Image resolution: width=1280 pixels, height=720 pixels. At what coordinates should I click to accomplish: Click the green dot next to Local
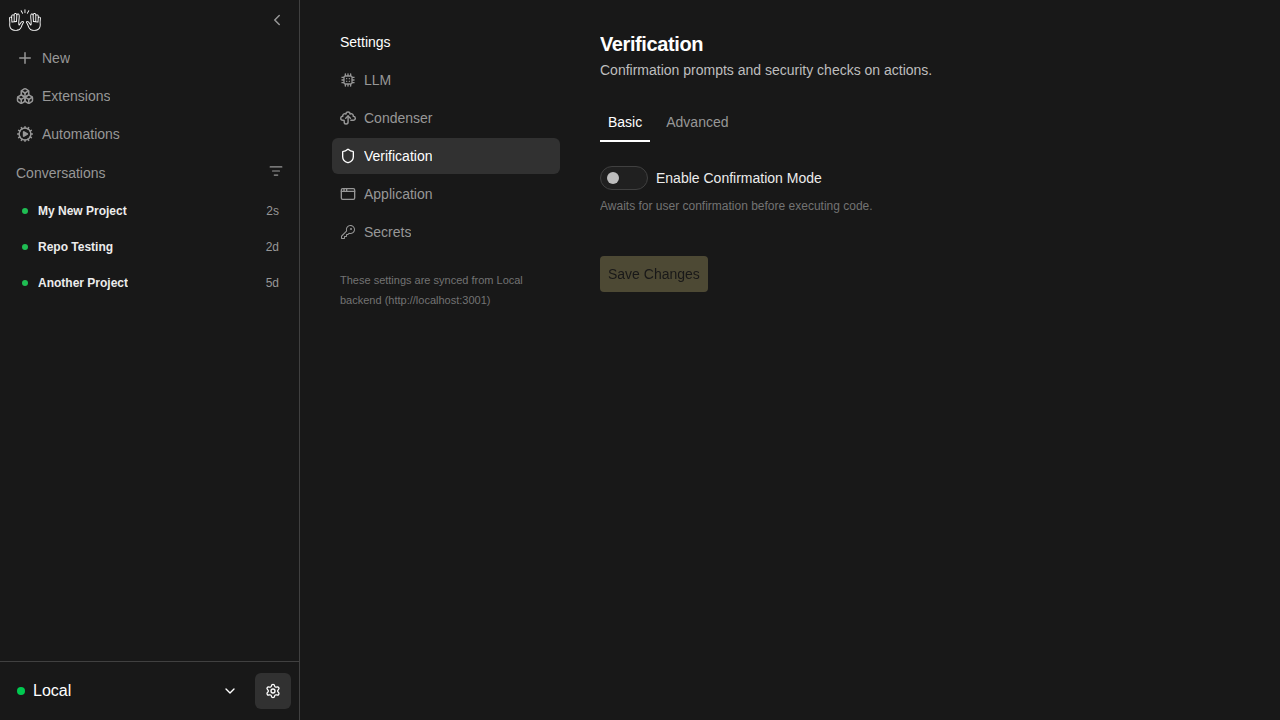pos(21,691)
